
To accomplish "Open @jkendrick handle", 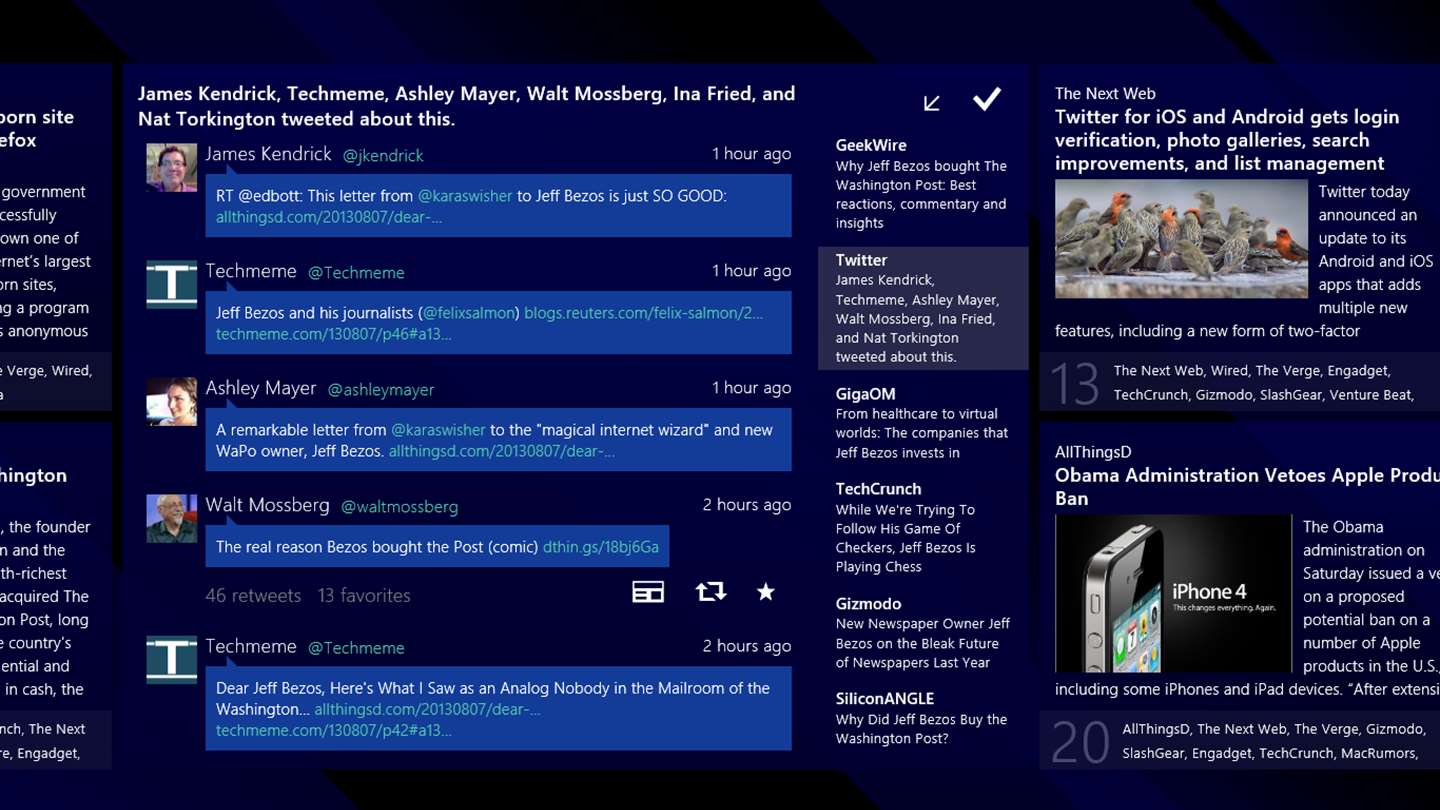I will click(x=383, y=156).
